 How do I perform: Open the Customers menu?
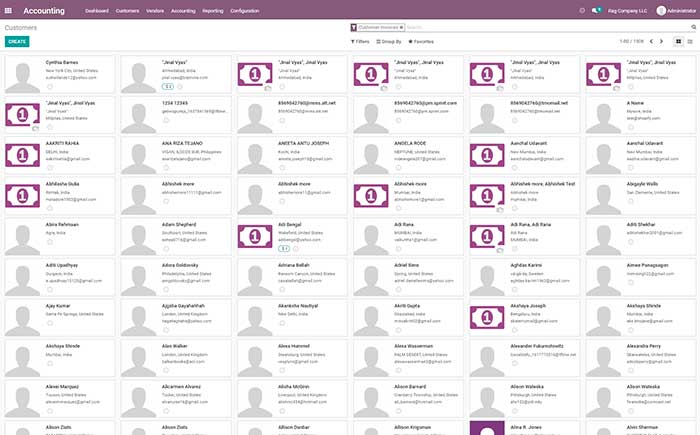[127, 11]
